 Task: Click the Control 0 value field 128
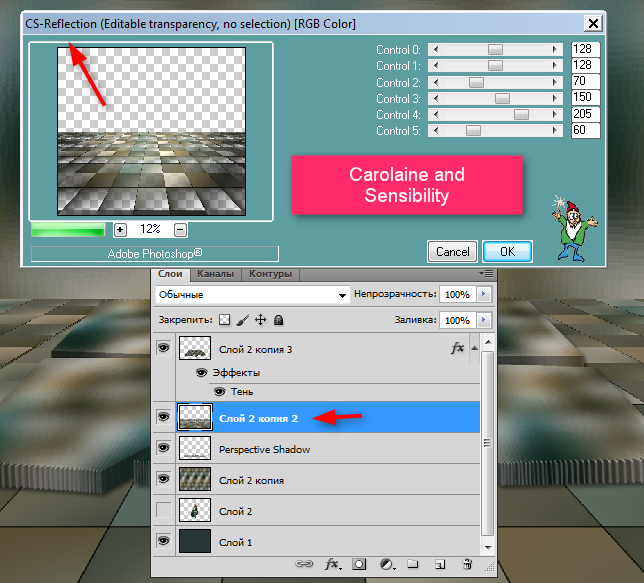tap(586, 49)
